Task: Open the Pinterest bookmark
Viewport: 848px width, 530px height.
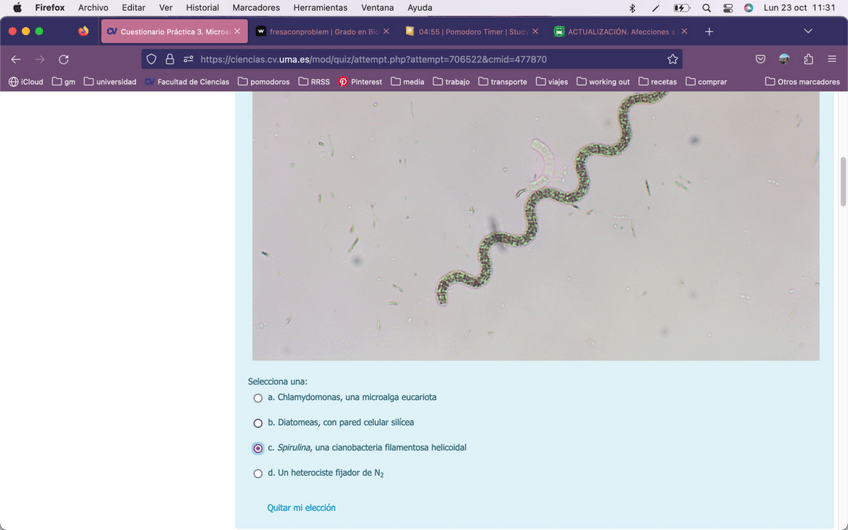Action: tap(360, 82)
